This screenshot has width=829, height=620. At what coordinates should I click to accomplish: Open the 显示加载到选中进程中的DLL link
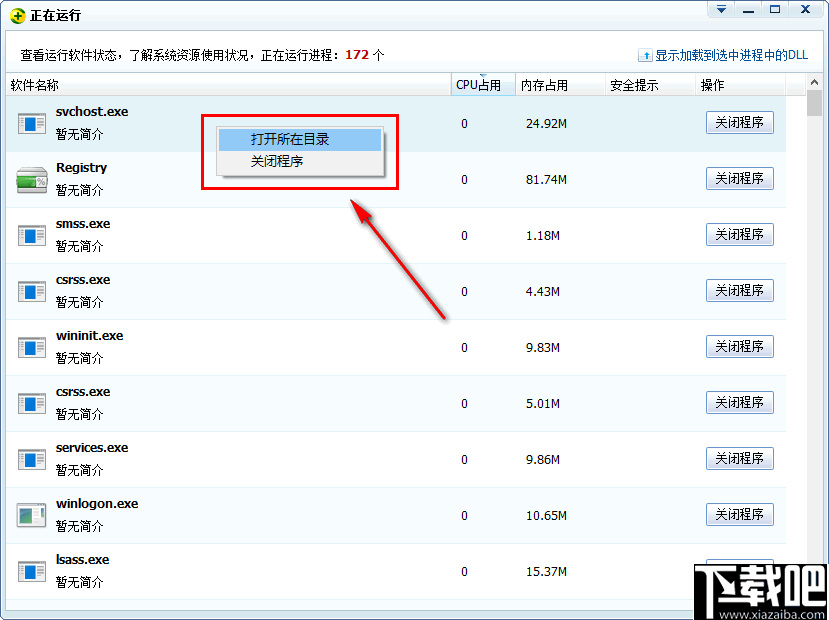click(x=732, y=55)
